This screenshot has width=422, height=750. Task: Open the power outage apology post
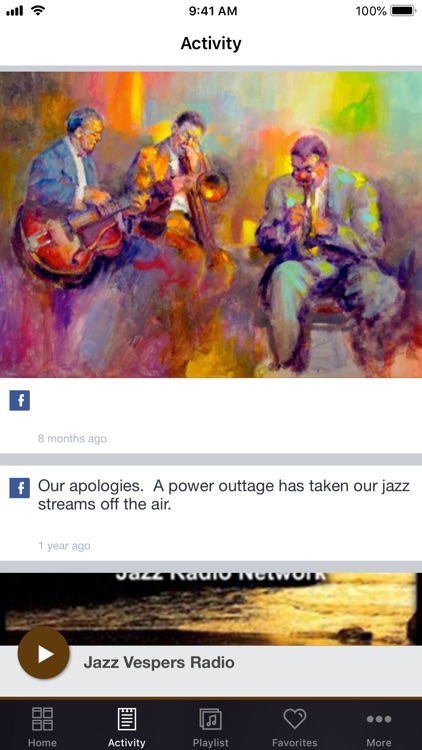point(224,495)
